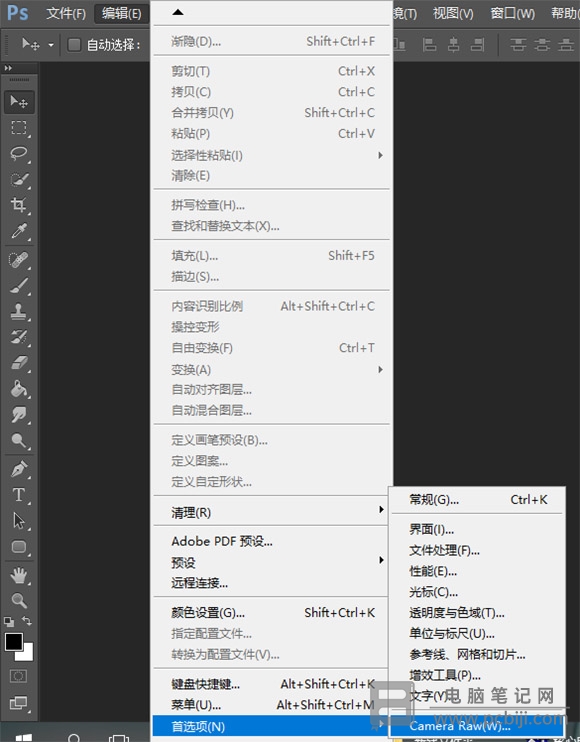Choose 界面(I)... preferences

[x=477, y=530]
